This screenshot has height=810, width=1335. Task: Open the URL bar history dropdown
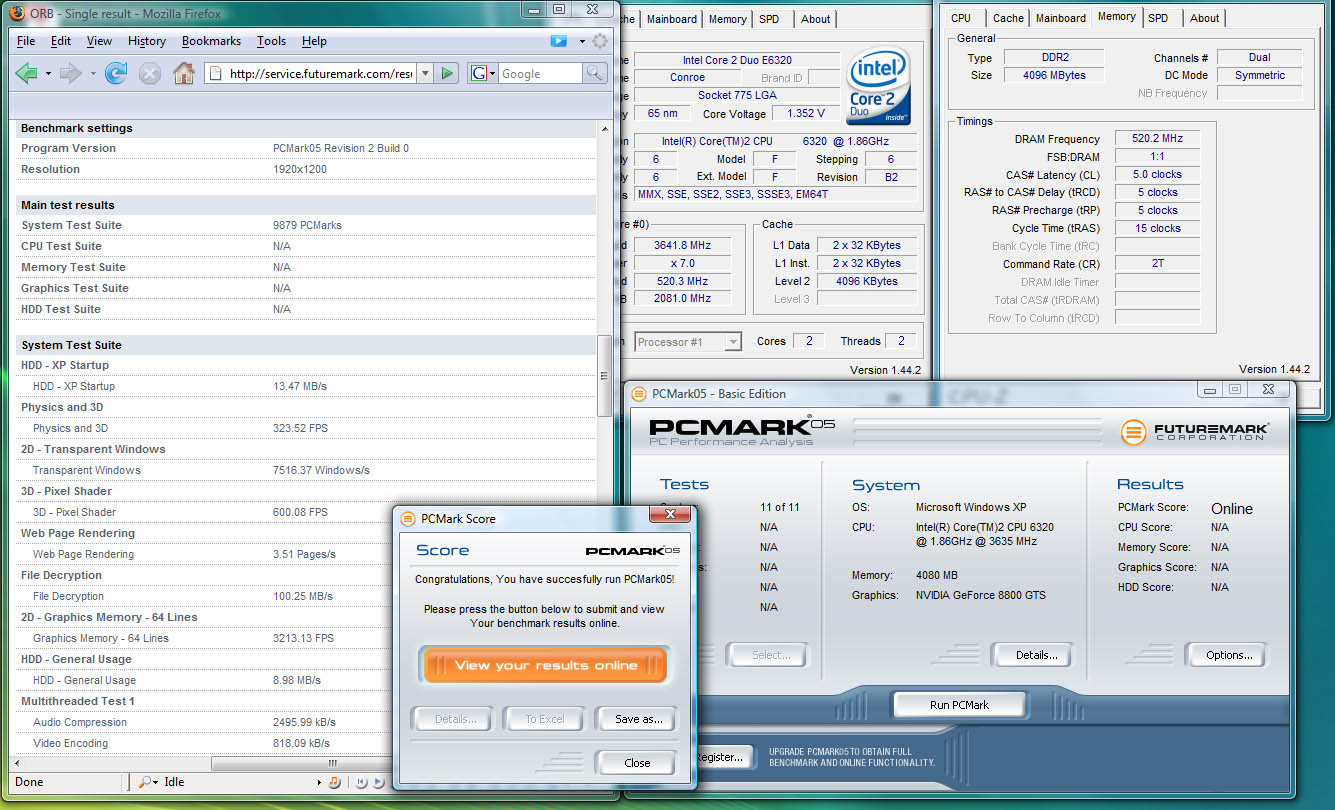click(x=425, y=73)
